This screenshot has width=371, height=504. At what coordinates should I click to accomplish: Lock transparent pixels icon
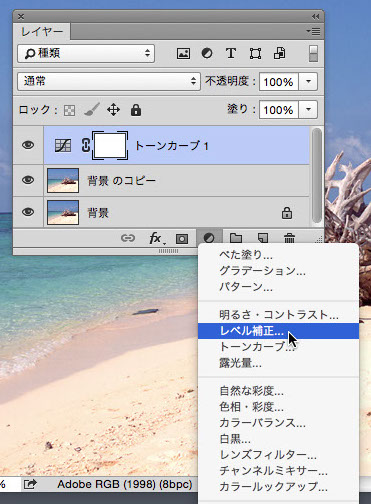click(x=69, y=110)
